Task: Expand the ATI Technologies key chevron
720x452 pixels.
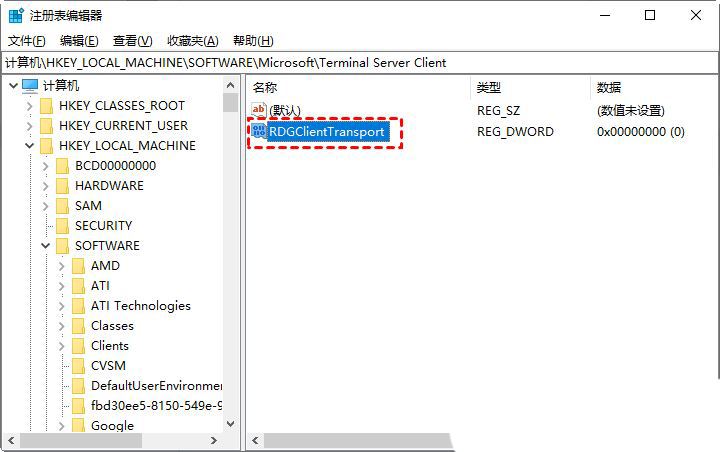Action: (x=62, y=306)
